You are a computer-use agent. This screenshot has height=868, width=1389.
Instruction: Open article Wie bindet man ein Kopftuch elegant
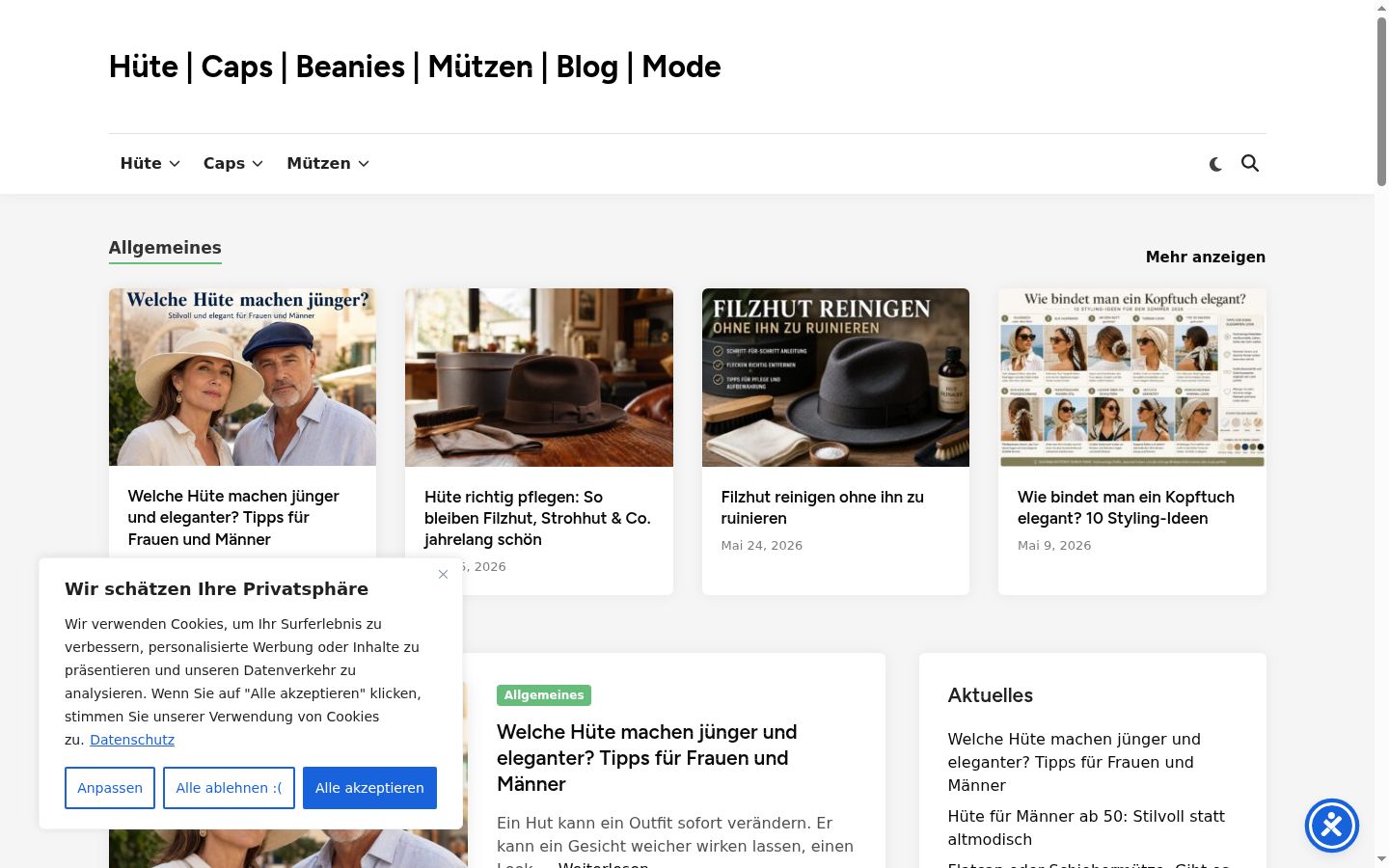pyautogui.click(x=1126, y=507)
